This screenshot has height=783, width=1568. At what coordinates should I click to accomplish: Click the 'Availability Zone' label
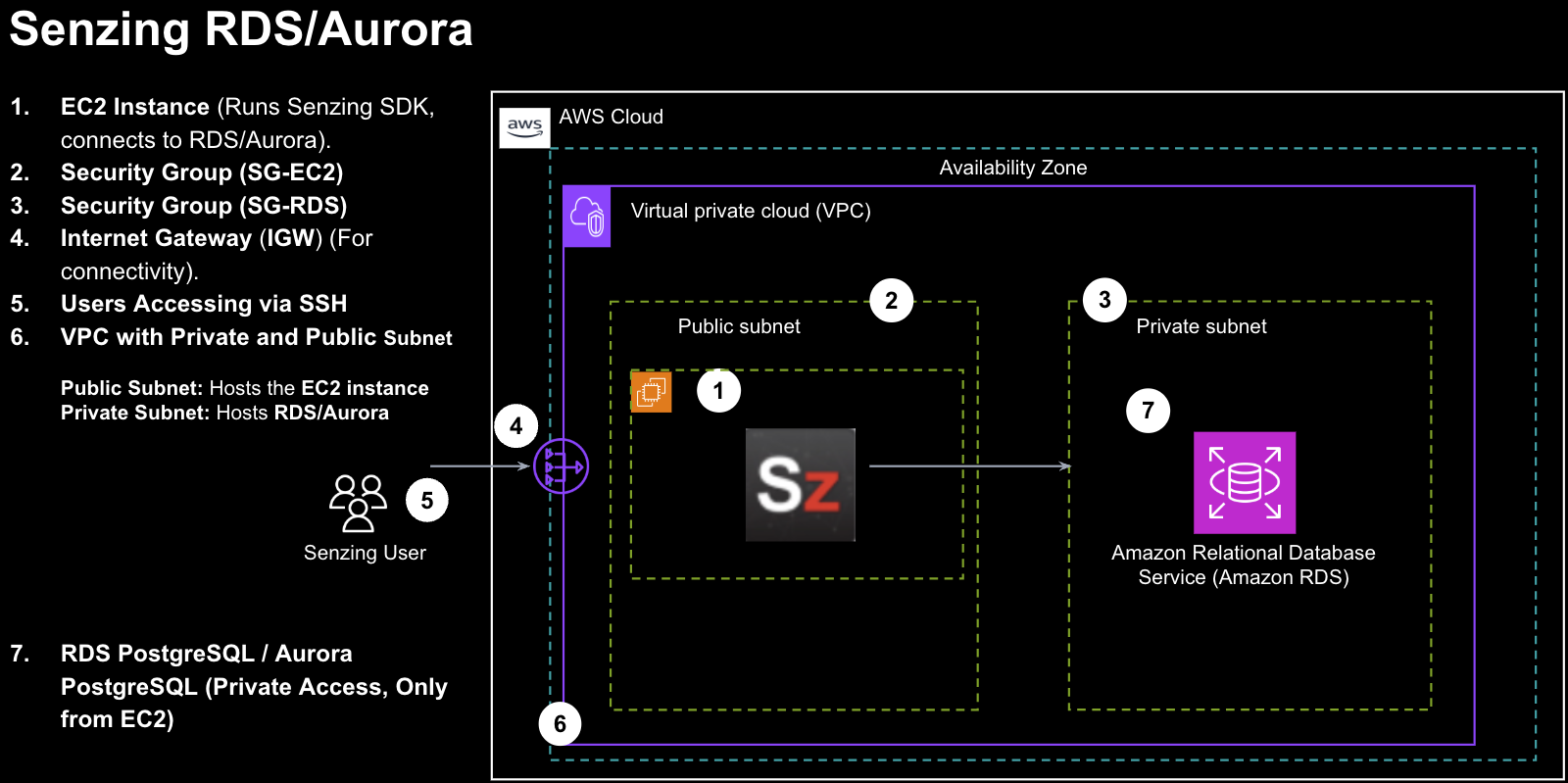pos(1013,168)
